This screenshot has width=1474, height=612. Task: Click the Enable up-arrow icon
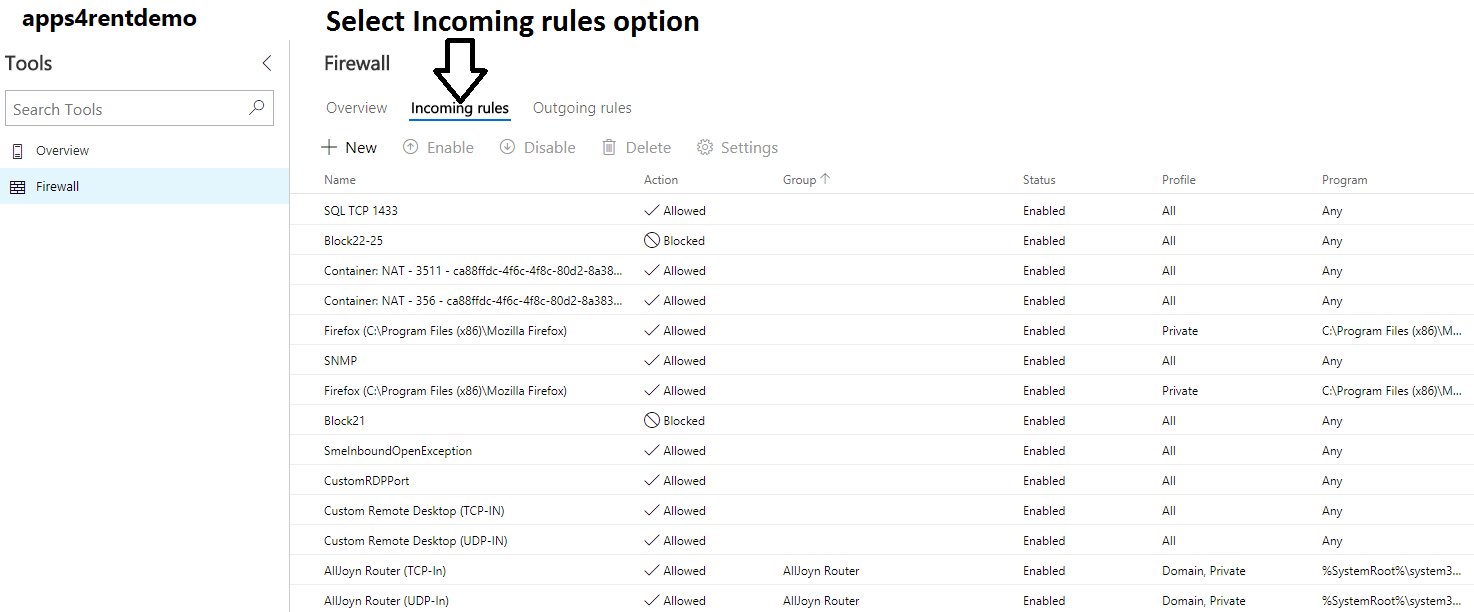410,147
